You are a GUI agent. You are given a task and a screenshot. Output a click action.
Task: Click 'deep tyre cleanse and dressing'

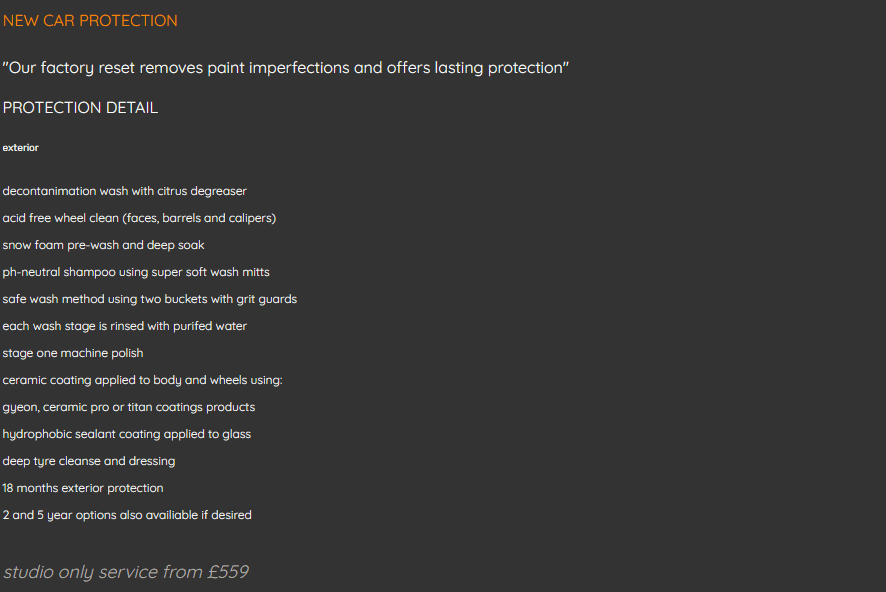point(88,461)
